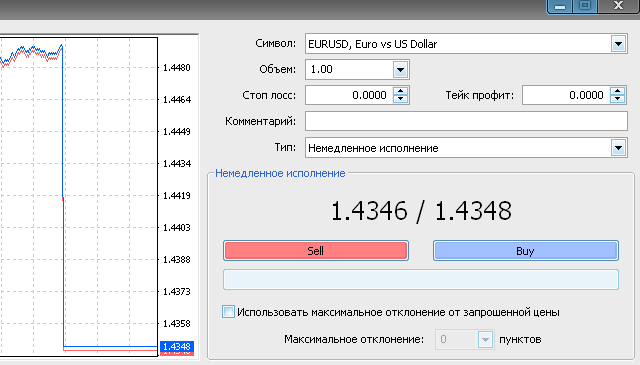Click the 1.4346 / 1.4348 price quote
This screenshot has width=640, height=365.
pos(421,211)
